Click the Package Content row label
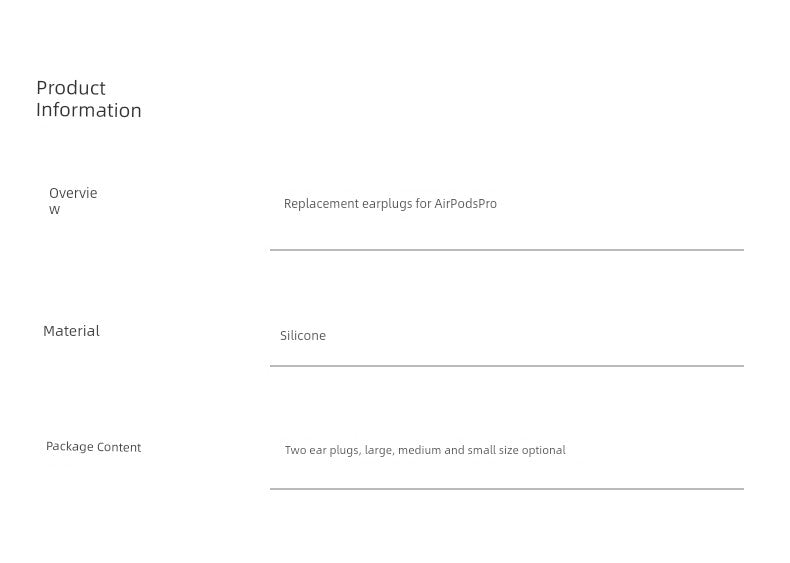The height and width of the screenshot is (563, 790). click(93, 447)
